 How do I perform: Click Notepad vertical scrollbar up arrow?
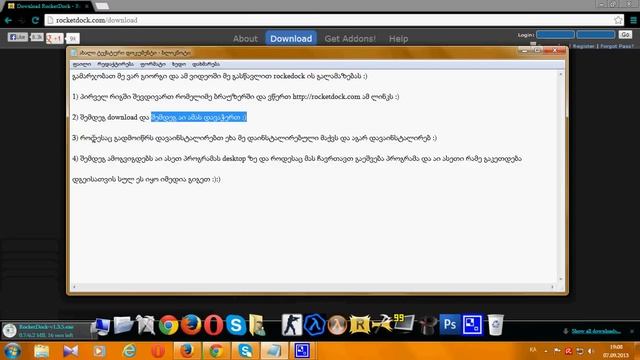click(560, 74)
